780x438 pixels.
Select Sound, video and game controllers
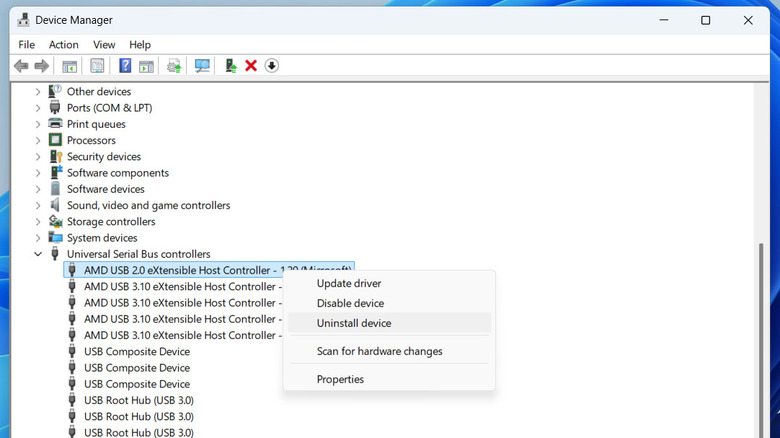point(148,206)
